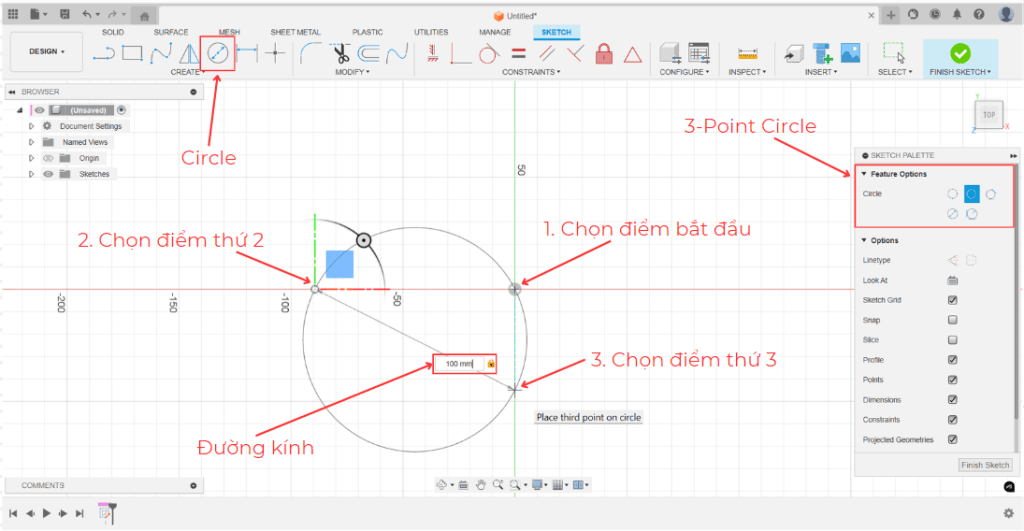1024x531 pixels.
Task: Open the DESIGN workspace dropdown
Action: pos(47,52)
